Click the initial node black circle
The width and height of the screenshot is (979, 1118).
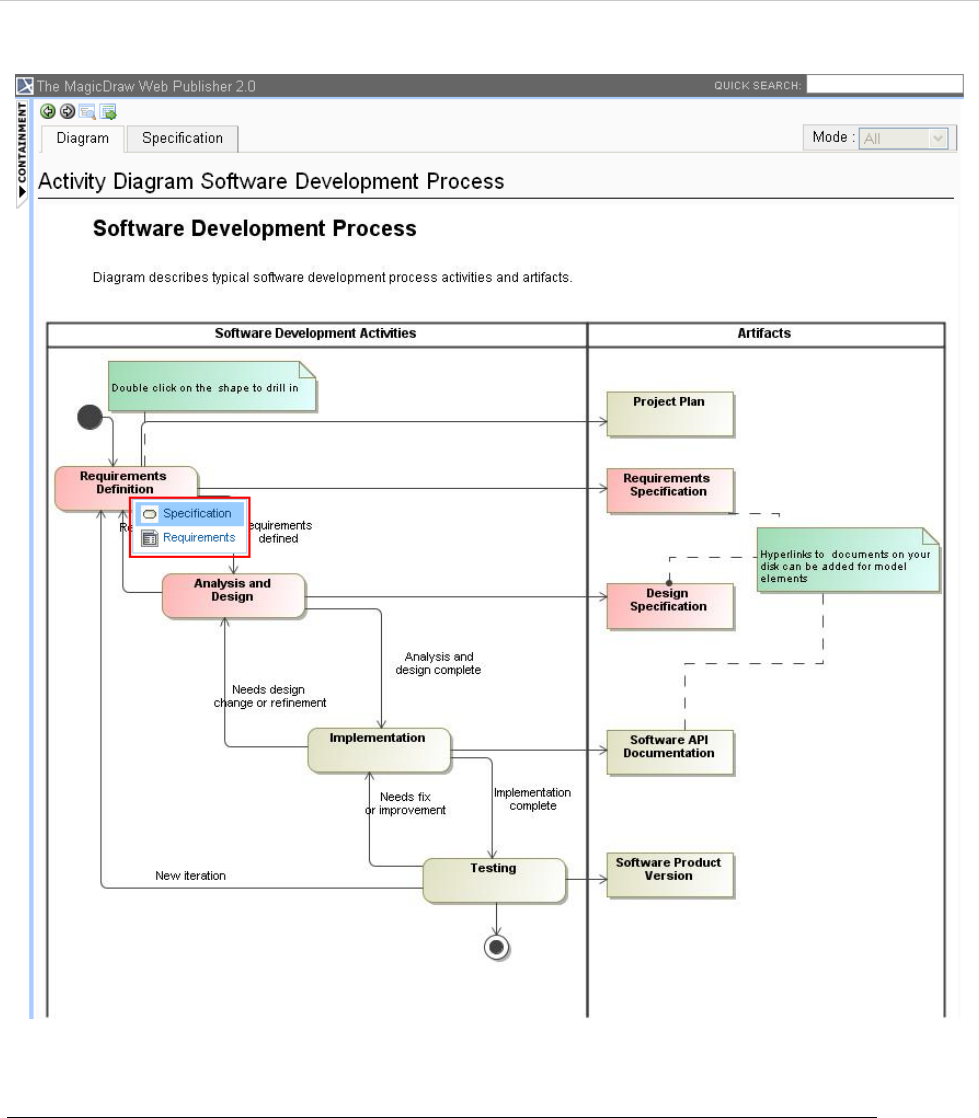tap(90, 417)
